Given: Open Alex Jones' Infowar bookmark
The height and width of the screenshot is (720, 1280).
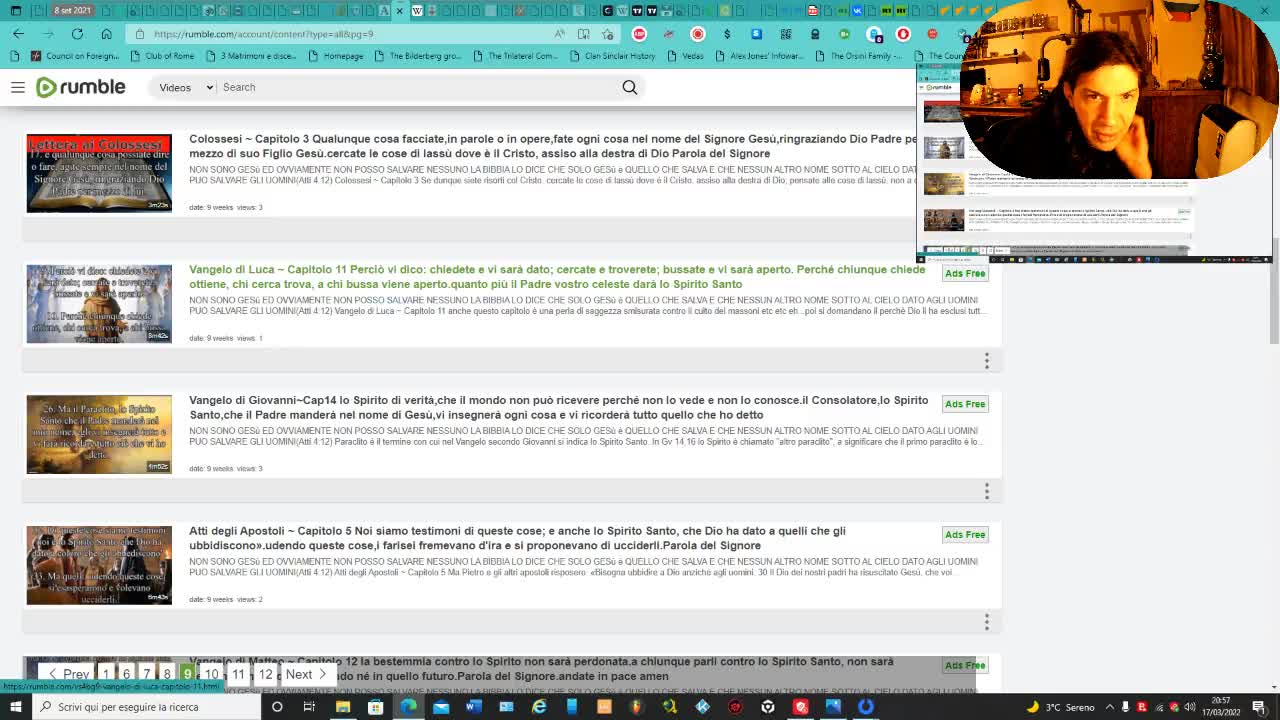Looking at the screenshot, I should tap(760, 56).
